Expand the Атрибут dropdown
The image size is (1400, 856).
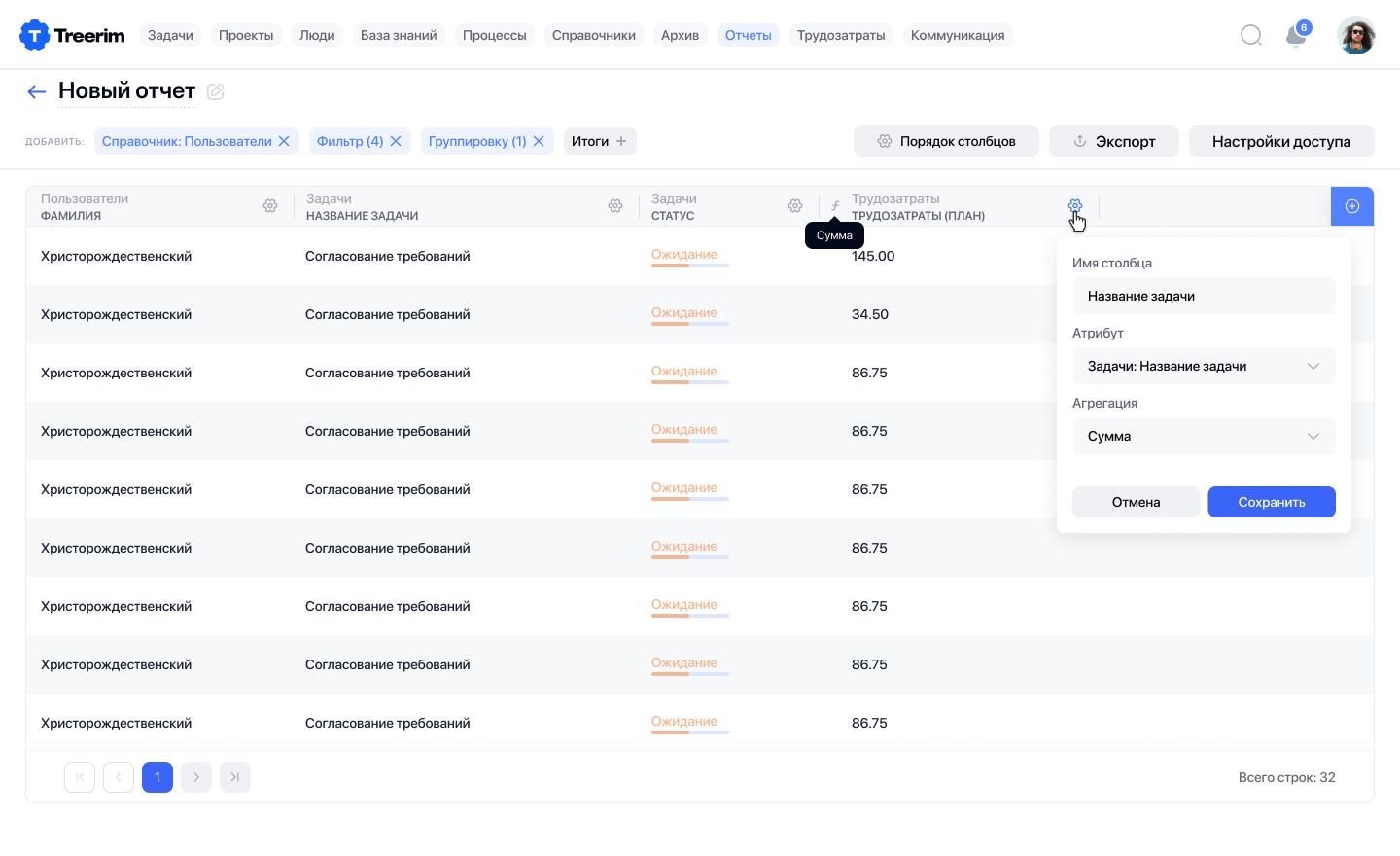point(1204,367)
